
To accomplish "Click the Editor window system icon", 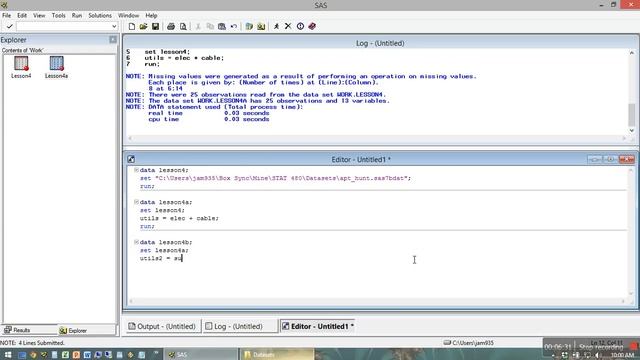I will point(131,159).
